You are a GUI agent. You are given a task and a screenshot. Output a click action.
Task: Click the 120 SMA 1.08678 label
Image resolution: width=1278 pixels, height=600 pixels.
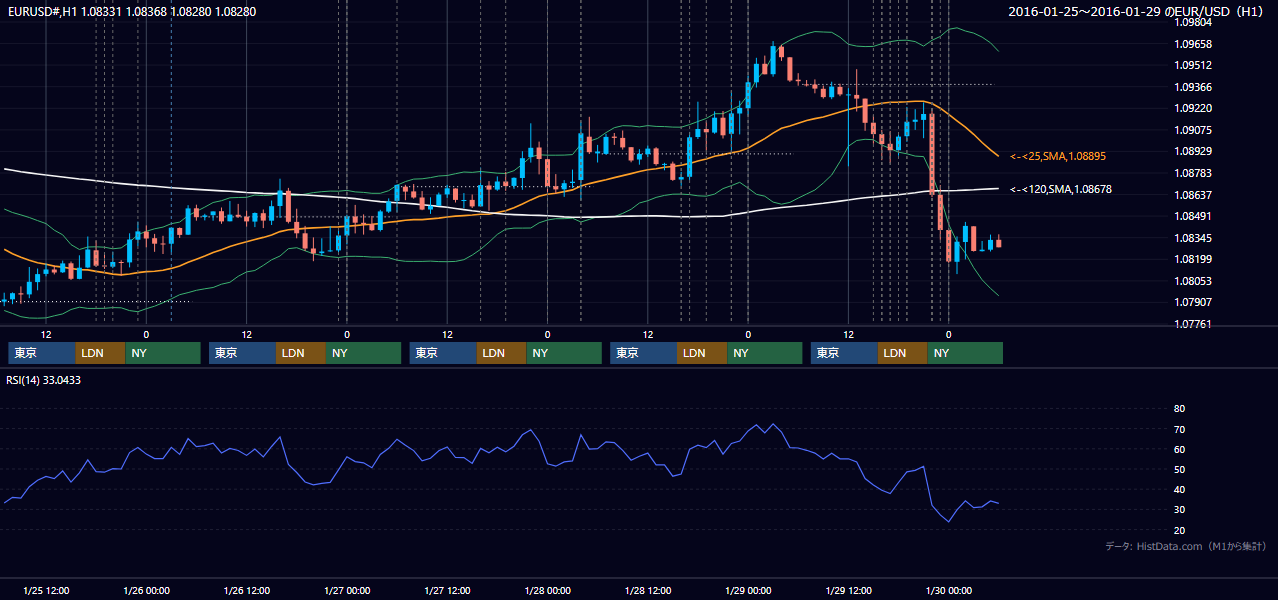(1061, 189)
